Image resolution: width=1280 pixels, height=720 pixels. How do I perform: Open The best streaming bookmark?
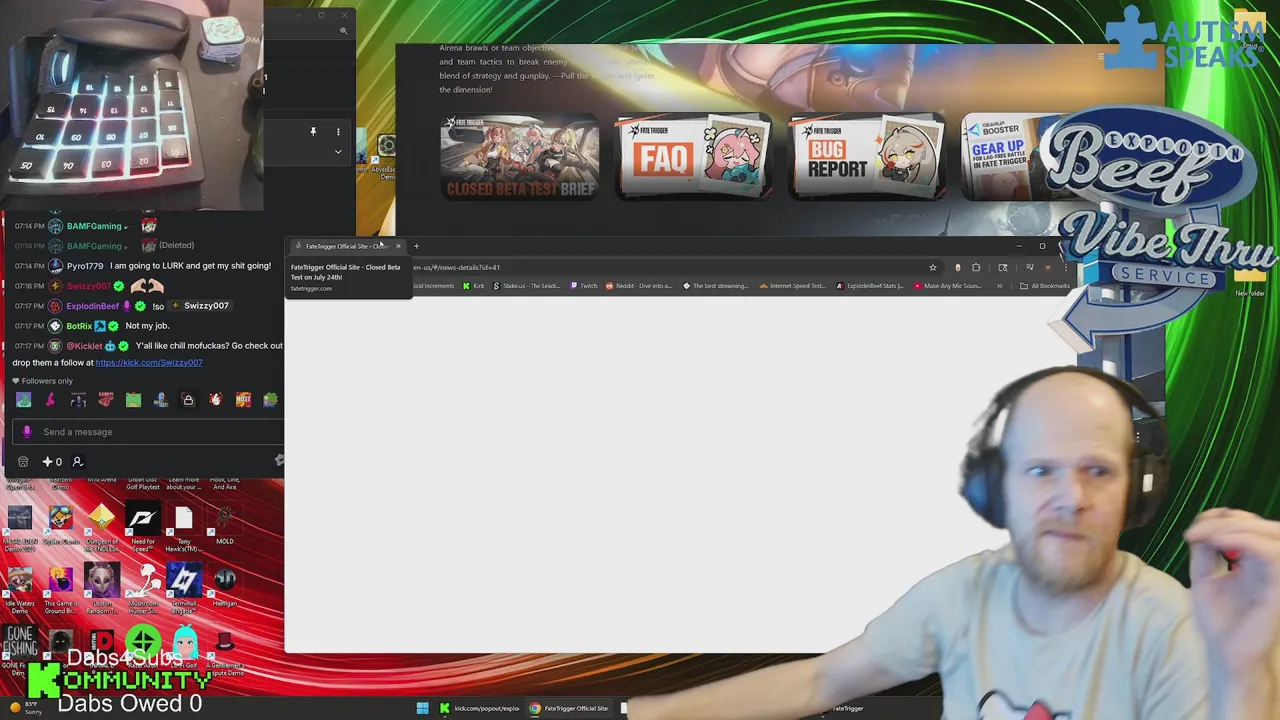tap(716, 286)
